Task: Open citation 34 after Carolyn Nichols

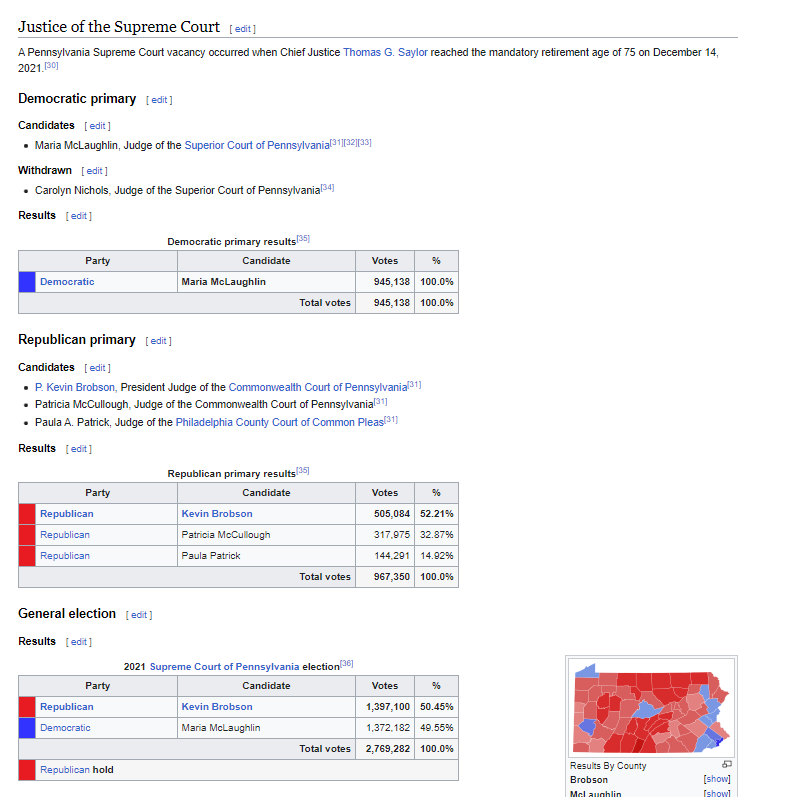Action: (x=327, y=188)
